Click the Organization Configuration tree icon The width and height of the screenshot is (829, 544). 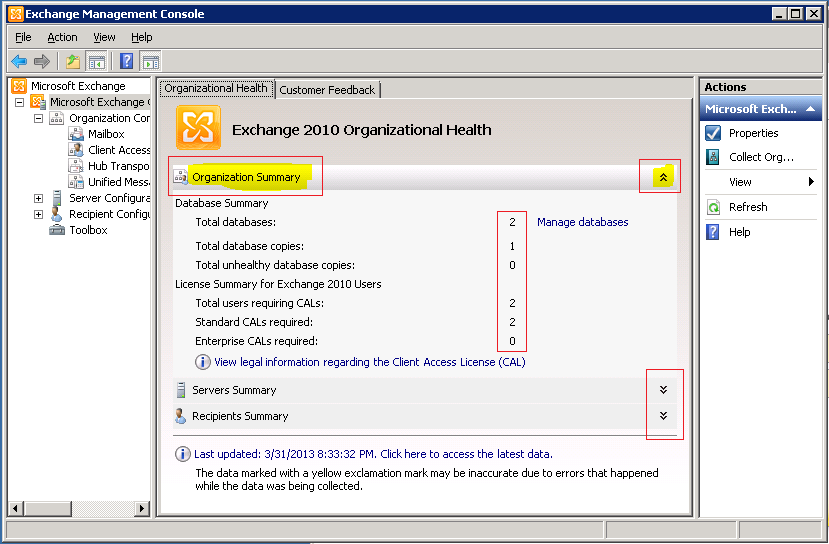tap(57, 118)
